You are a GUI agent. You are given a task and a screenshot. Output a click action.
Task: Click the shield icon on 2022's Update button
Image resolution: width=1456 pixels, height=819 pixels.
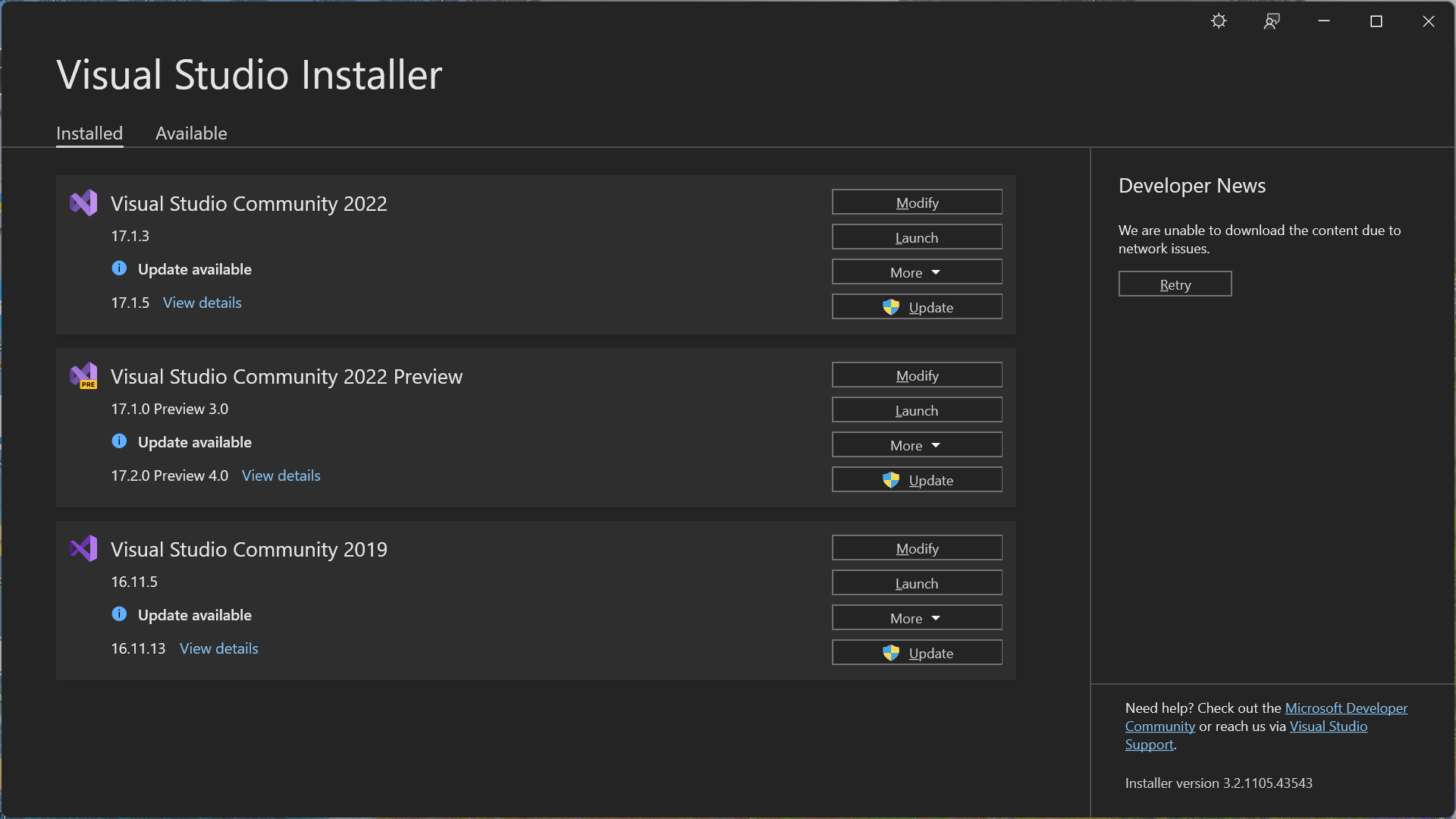pos(891,306)
